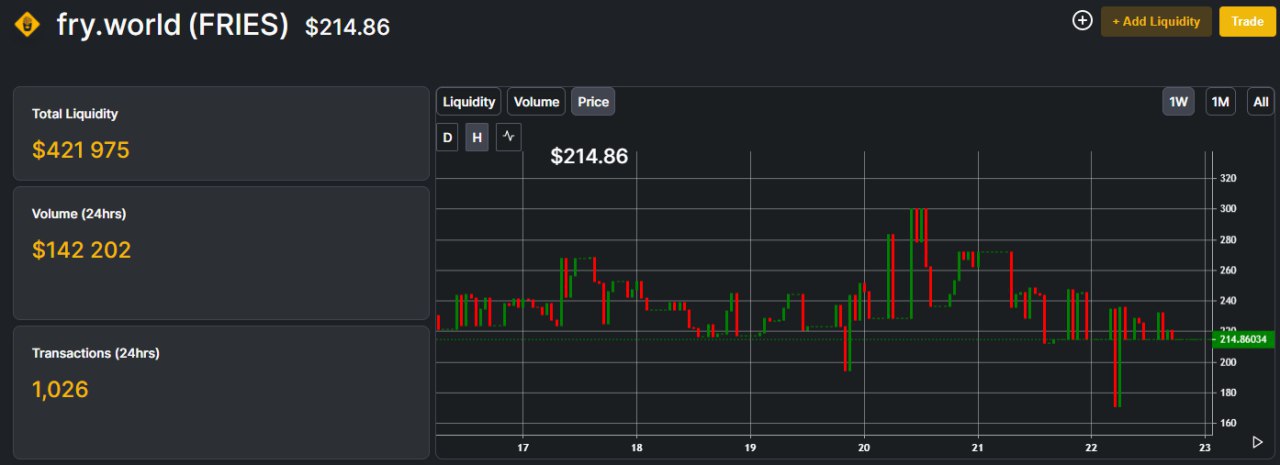Select hourly candles with H button
Screen dimensions: 1280x465
pyautogui.click(x=477, y=137)
